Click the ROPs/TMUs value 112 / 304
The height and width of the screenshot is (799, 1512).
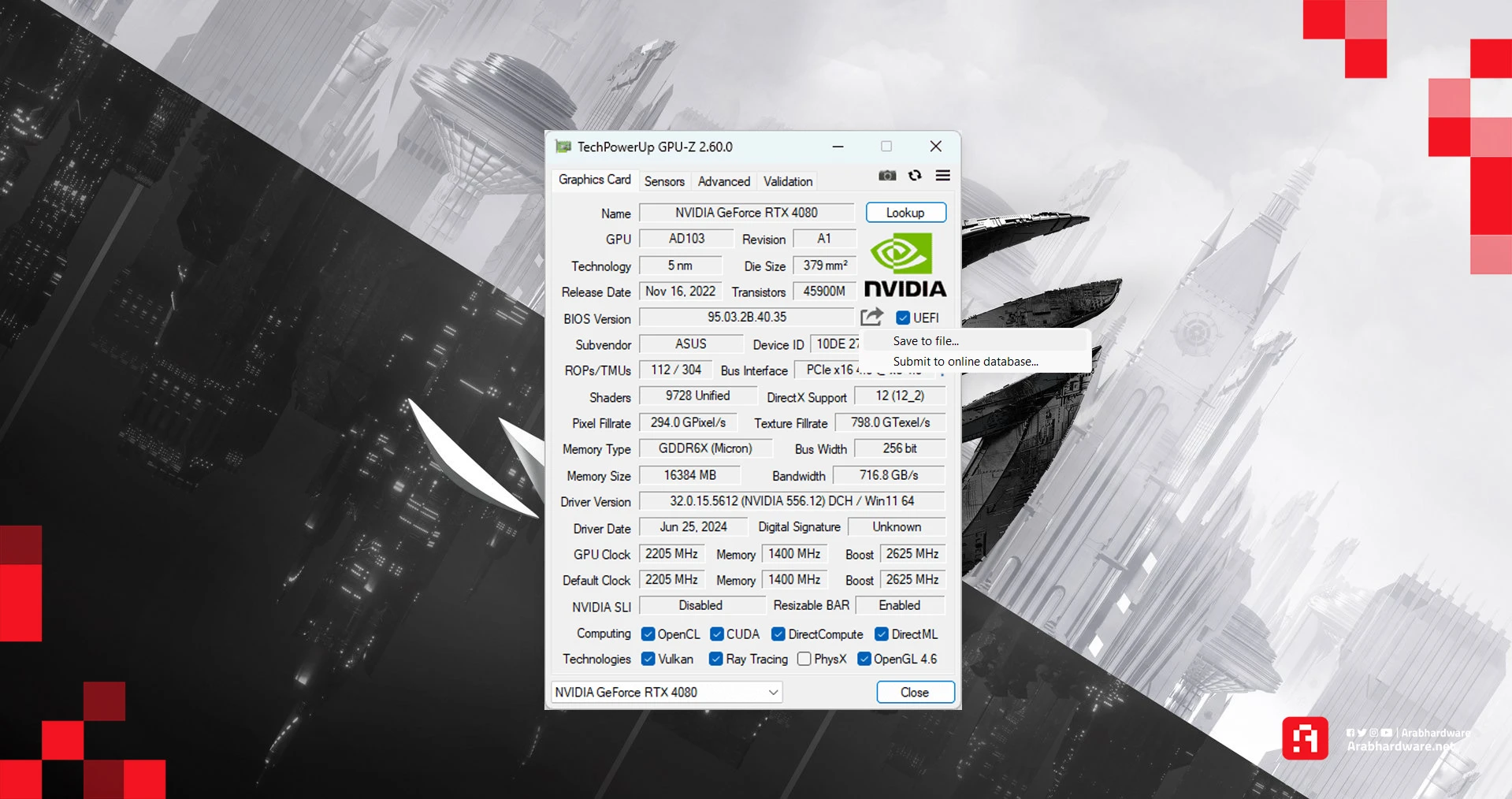tap(675, 370)
